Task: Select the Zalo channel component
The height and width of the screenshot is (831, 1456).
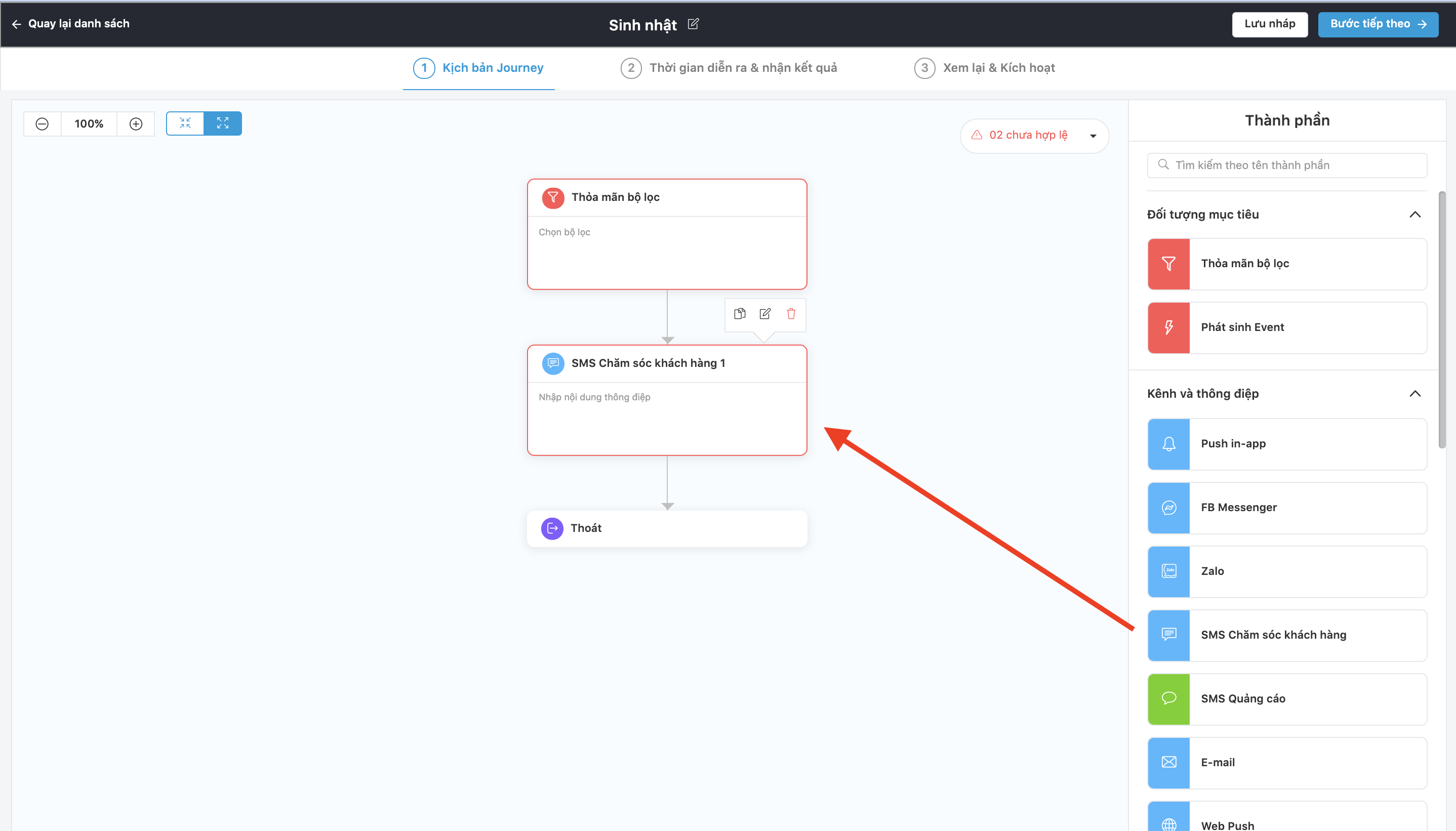Action: (x=1287, y=571)
